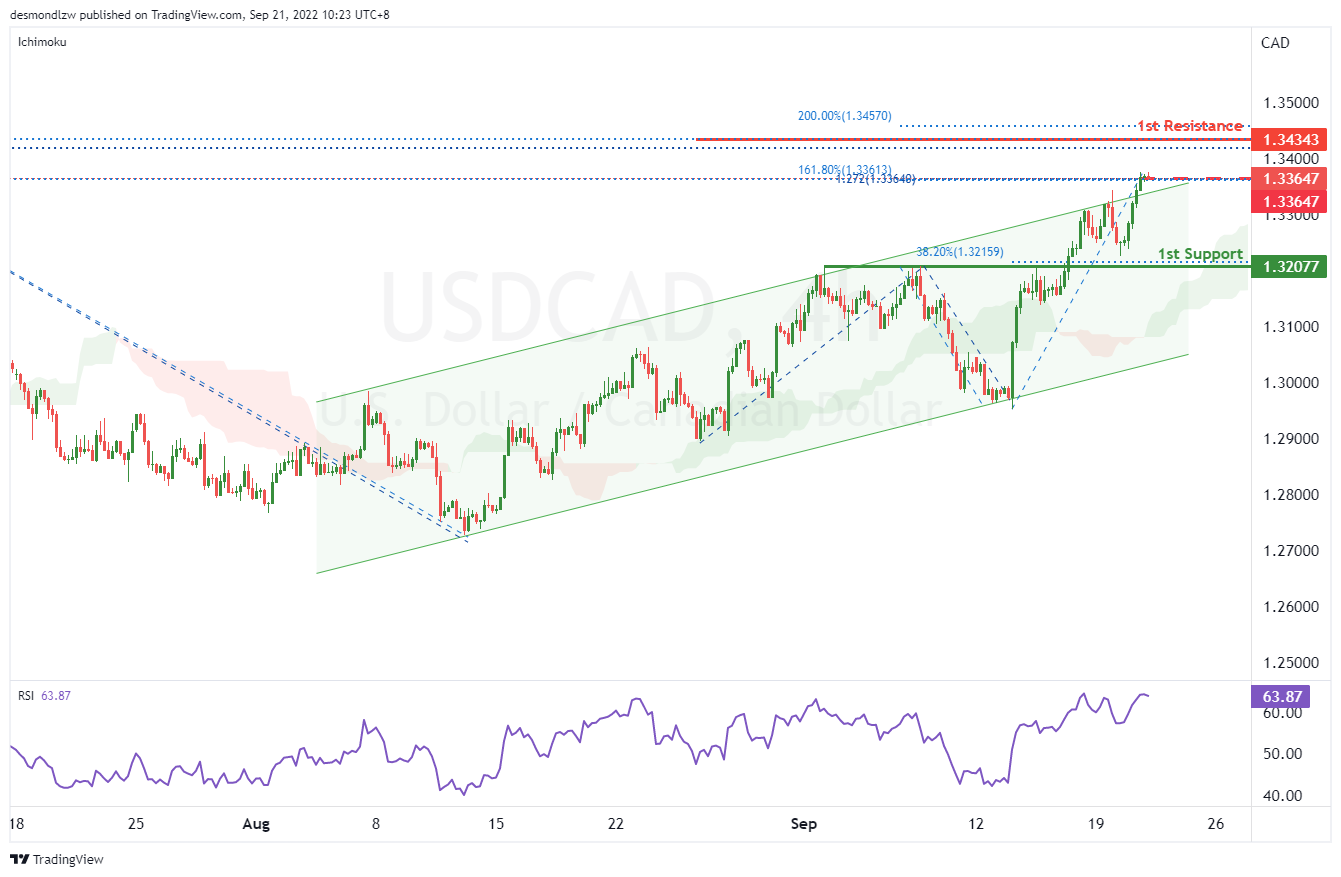The width and height of the screenshot is (1341, 877).
Task: Click the 1.29000 price axis label
Action: tap(1289, 439)
